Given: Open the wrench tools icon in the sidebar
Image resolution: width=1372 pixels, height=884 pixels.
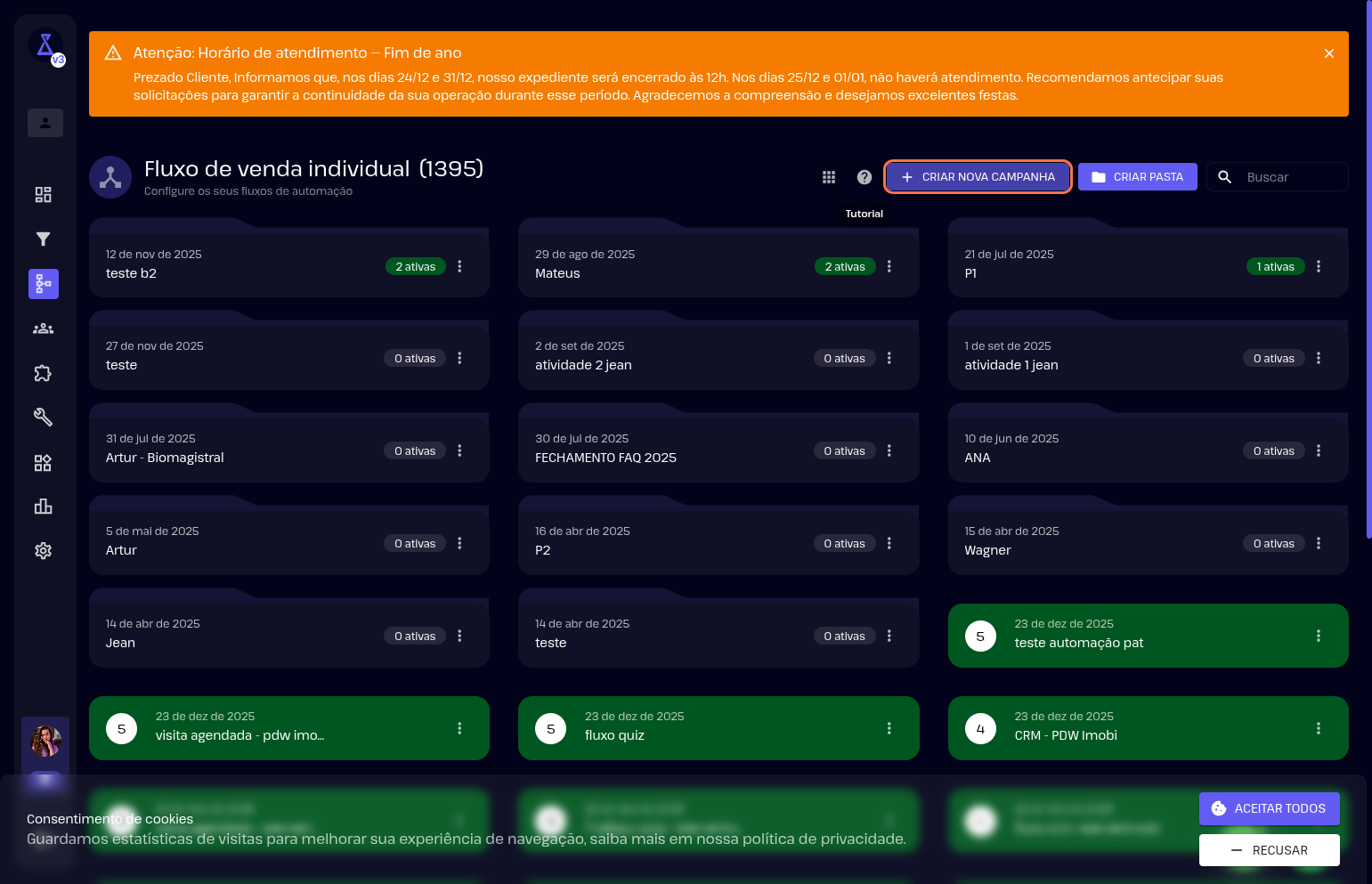Looking at the screenshot, I should 43,417.
